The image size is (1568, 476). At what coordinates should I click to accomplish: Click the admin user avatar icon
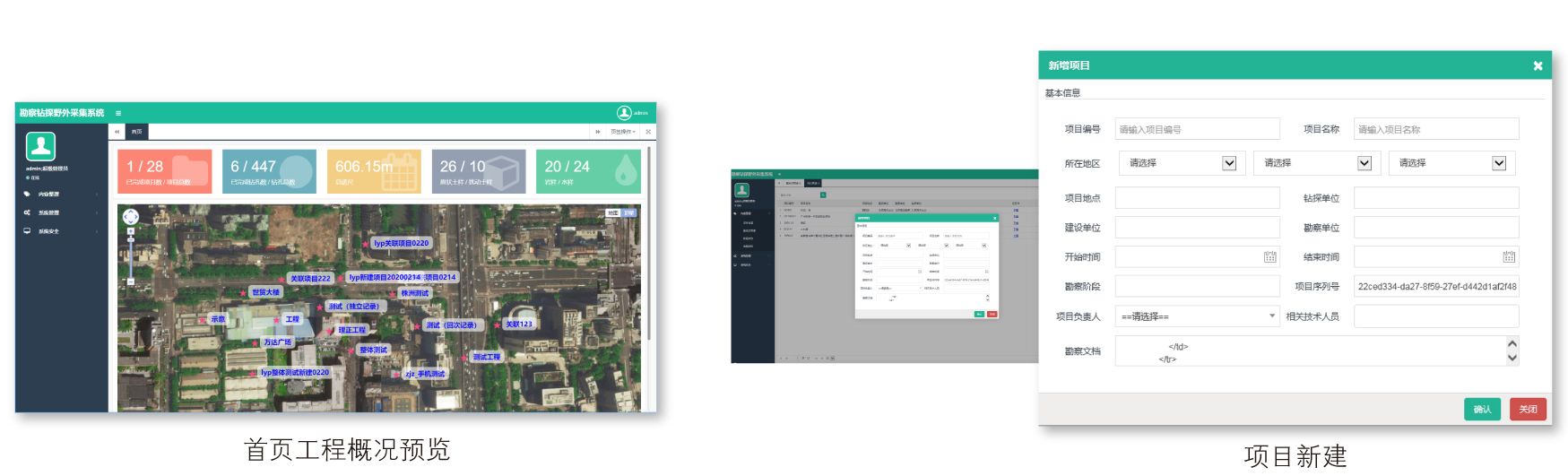click(x=624, y=113)
